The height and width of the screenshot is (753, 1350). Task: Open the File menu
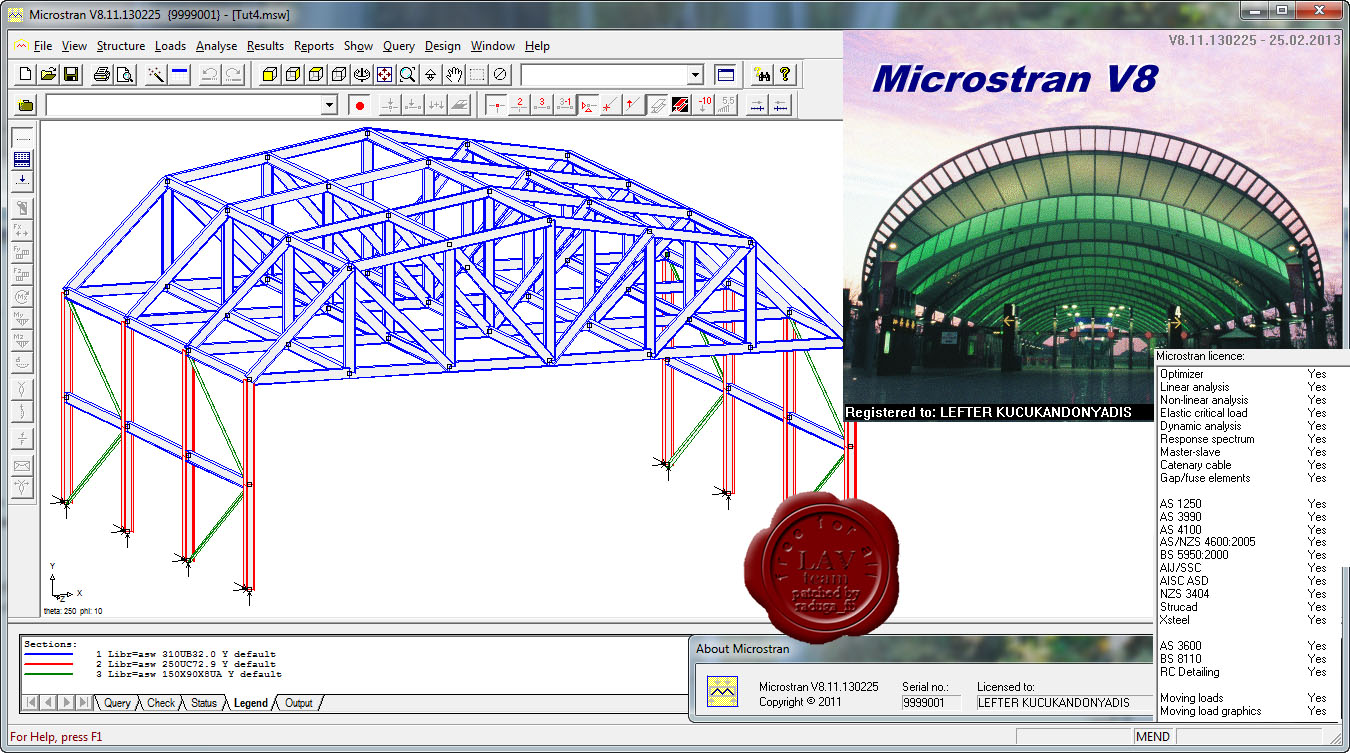(x=42, y=46)
